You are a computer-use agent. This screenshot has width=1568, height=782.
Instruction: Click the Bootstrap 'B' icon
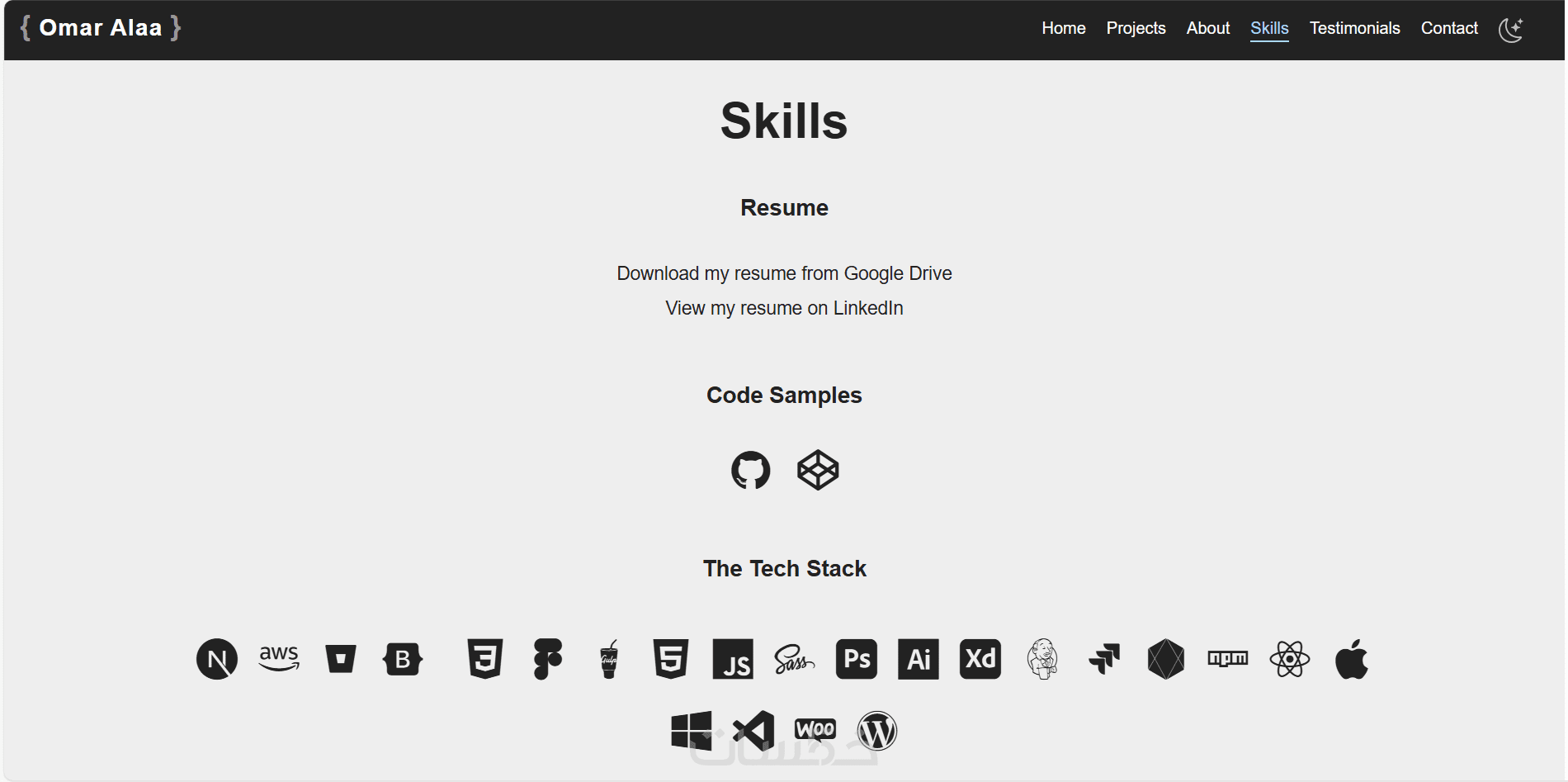point(403,659)
